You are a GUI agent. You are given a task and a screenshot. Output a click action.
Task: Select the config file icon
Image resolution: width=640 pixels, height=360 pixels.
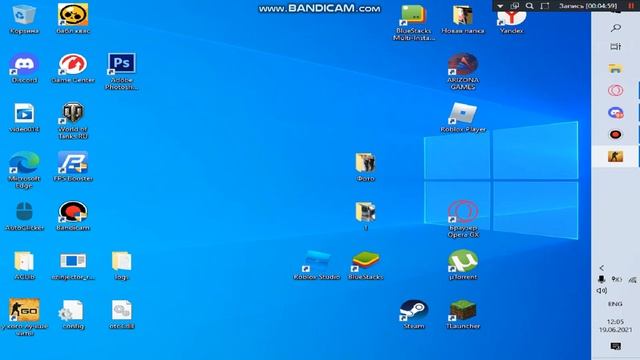click(x=73, y=314)
